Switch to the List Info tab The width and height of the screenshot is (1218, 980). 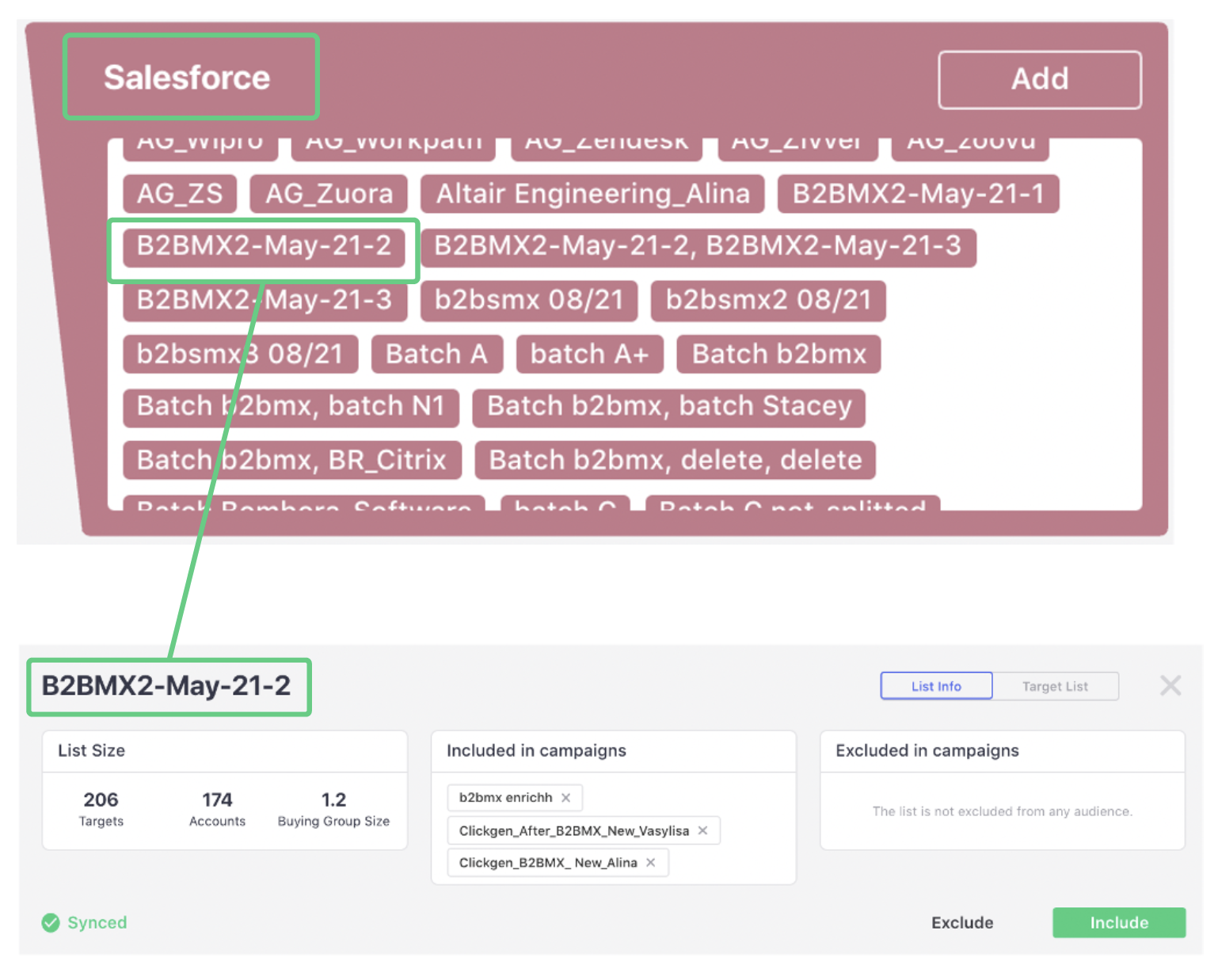pos(935,686)
